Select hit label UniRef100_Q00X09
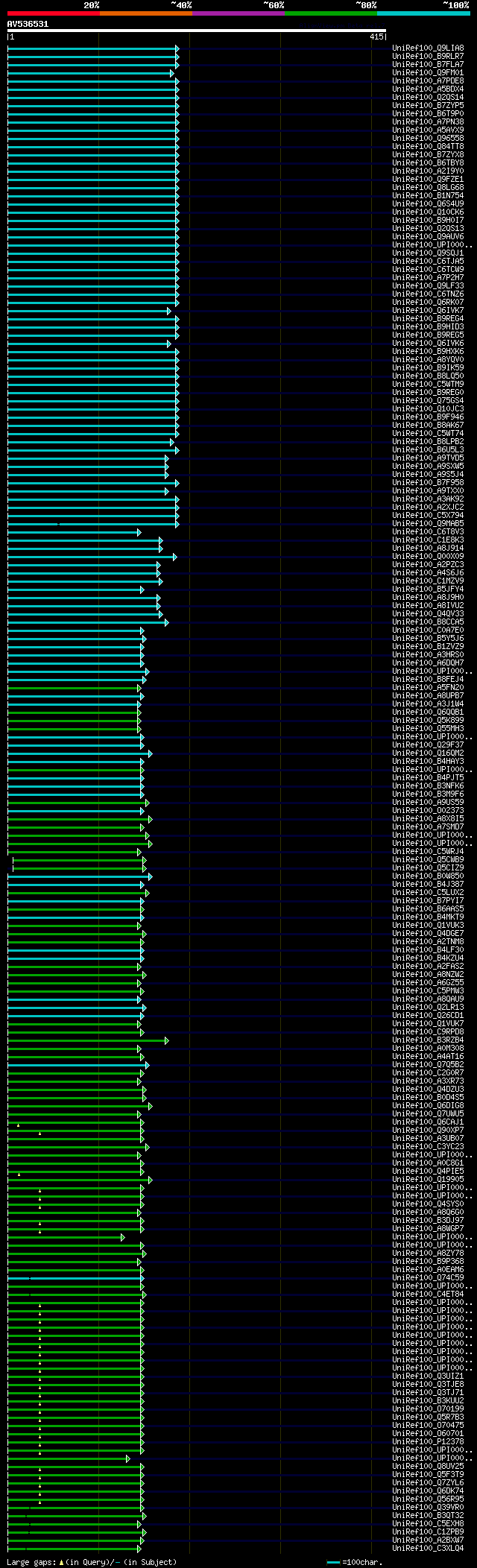The height and width of the screenshot is (1568, 477). (x=428, y=557)
